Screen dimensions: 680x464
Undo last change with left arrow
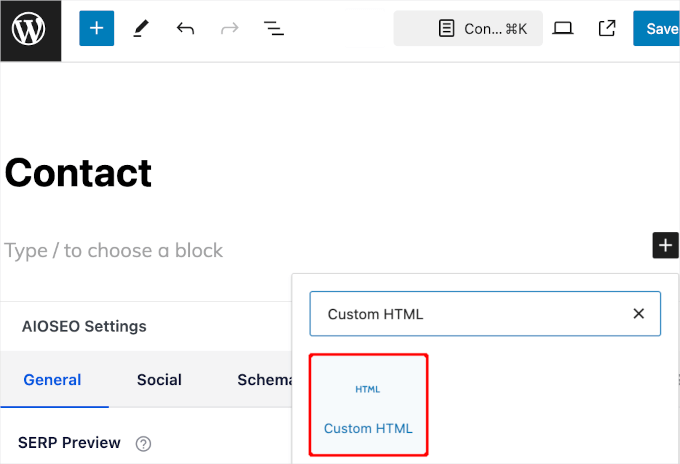tap(185, 29)
